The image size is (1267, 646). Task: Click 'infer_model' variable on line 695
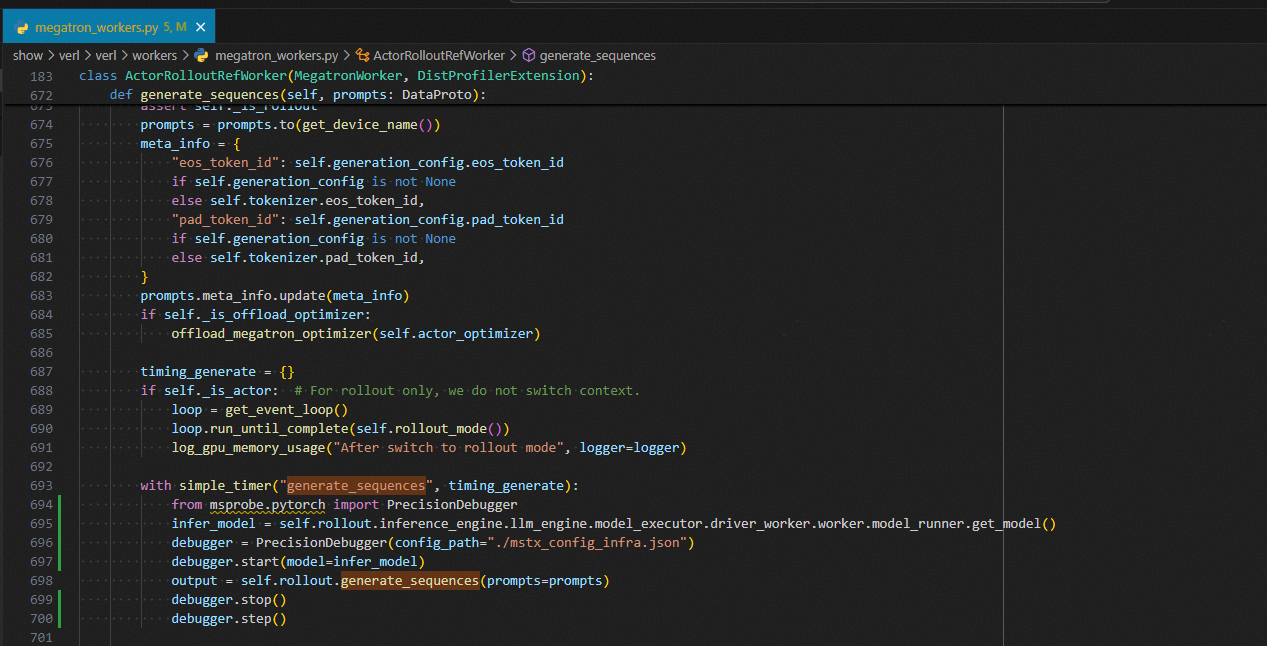click(213, 524)
